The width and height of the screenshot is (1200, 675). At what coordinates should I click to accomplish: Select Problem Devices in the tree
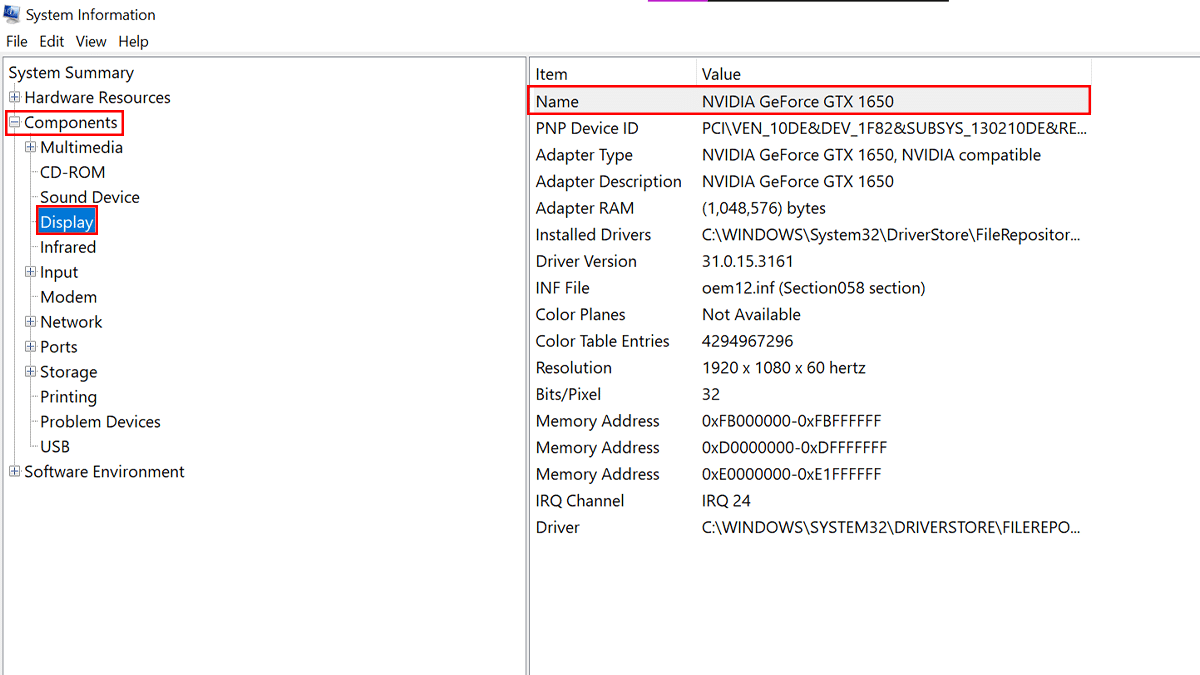(100, 422)
